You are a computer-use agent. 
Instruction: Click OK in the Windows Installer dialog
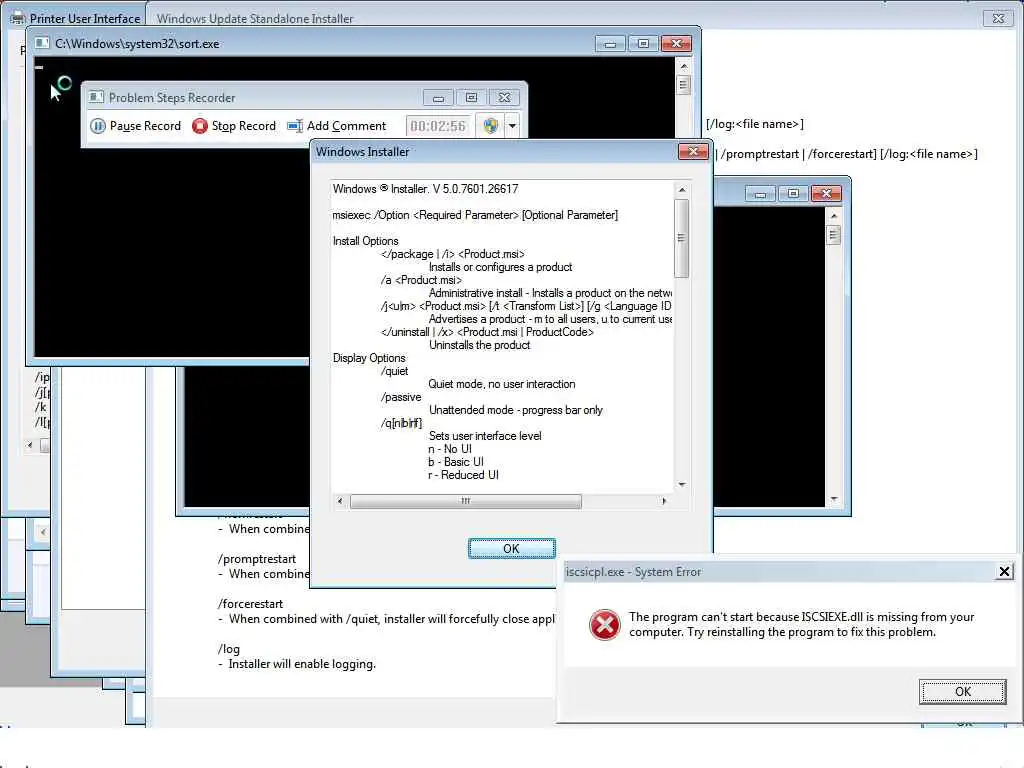tap(511, 549)
